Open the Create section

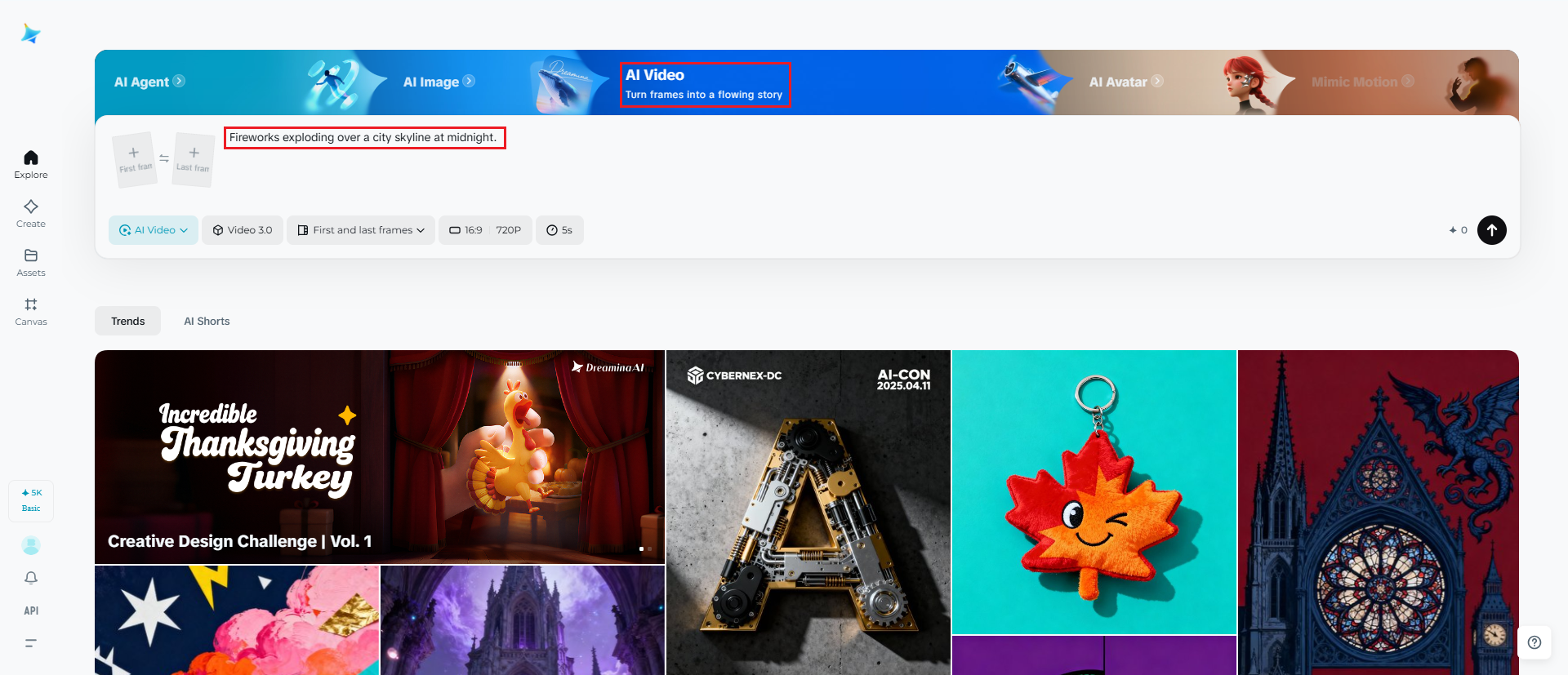(x=31, y=213)
